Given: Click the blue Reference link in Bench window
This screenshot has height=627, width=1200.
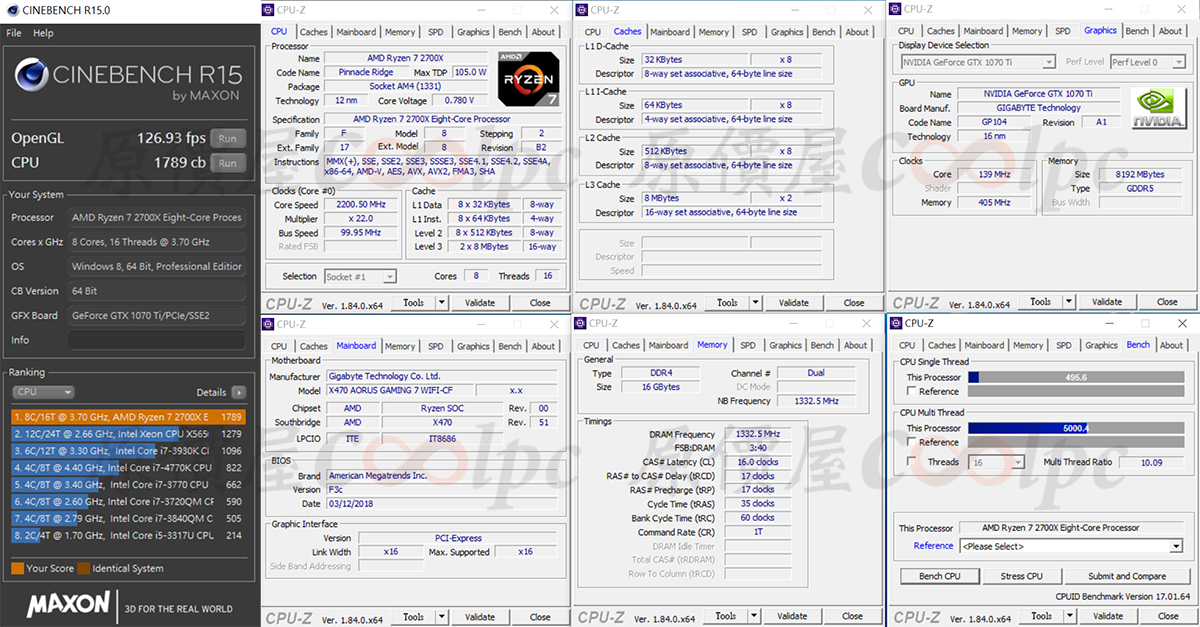Looking at the screenshot, I should click(933, 546).
